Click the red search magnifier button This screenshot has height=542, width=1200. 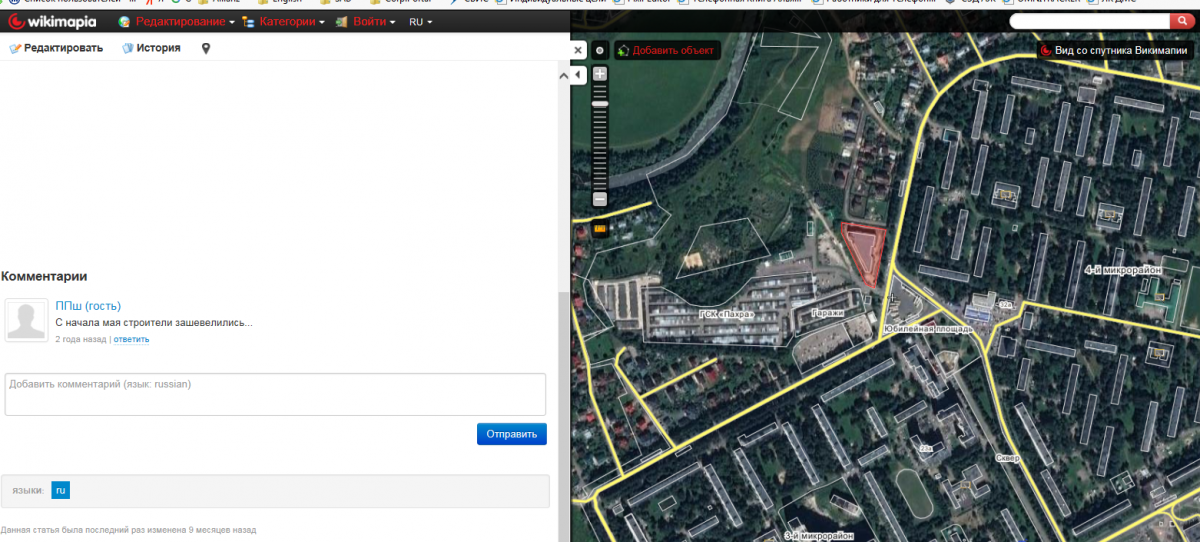(1185, 21)
